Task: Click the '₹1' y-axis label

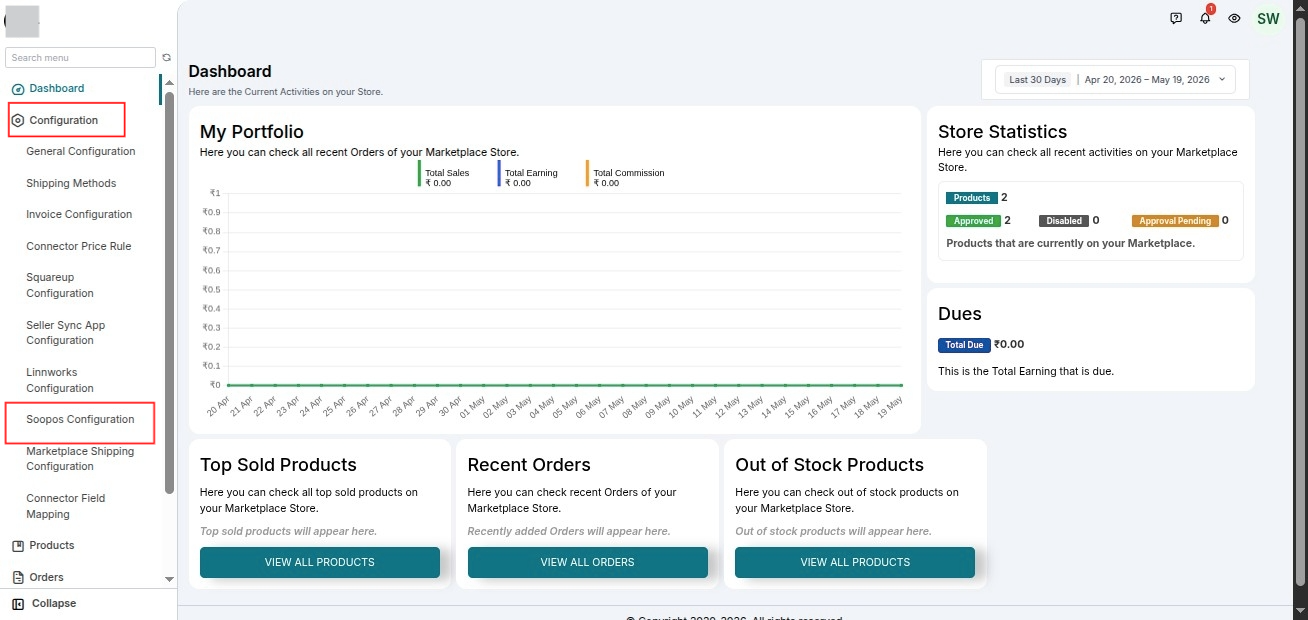Action: [214, 193]
